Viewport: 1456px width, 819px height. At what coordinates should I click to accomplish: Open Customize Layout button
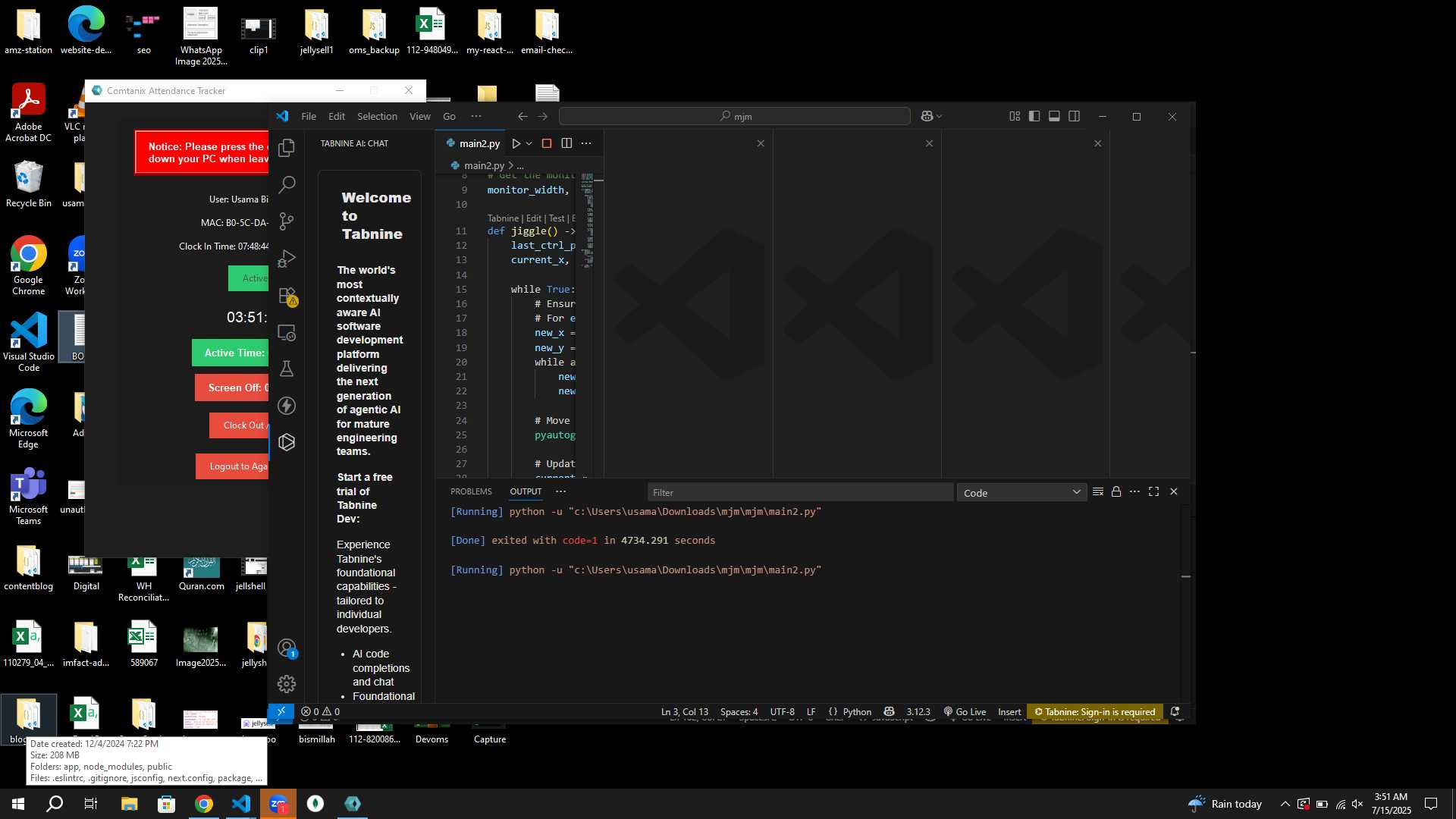(1015, 116)
